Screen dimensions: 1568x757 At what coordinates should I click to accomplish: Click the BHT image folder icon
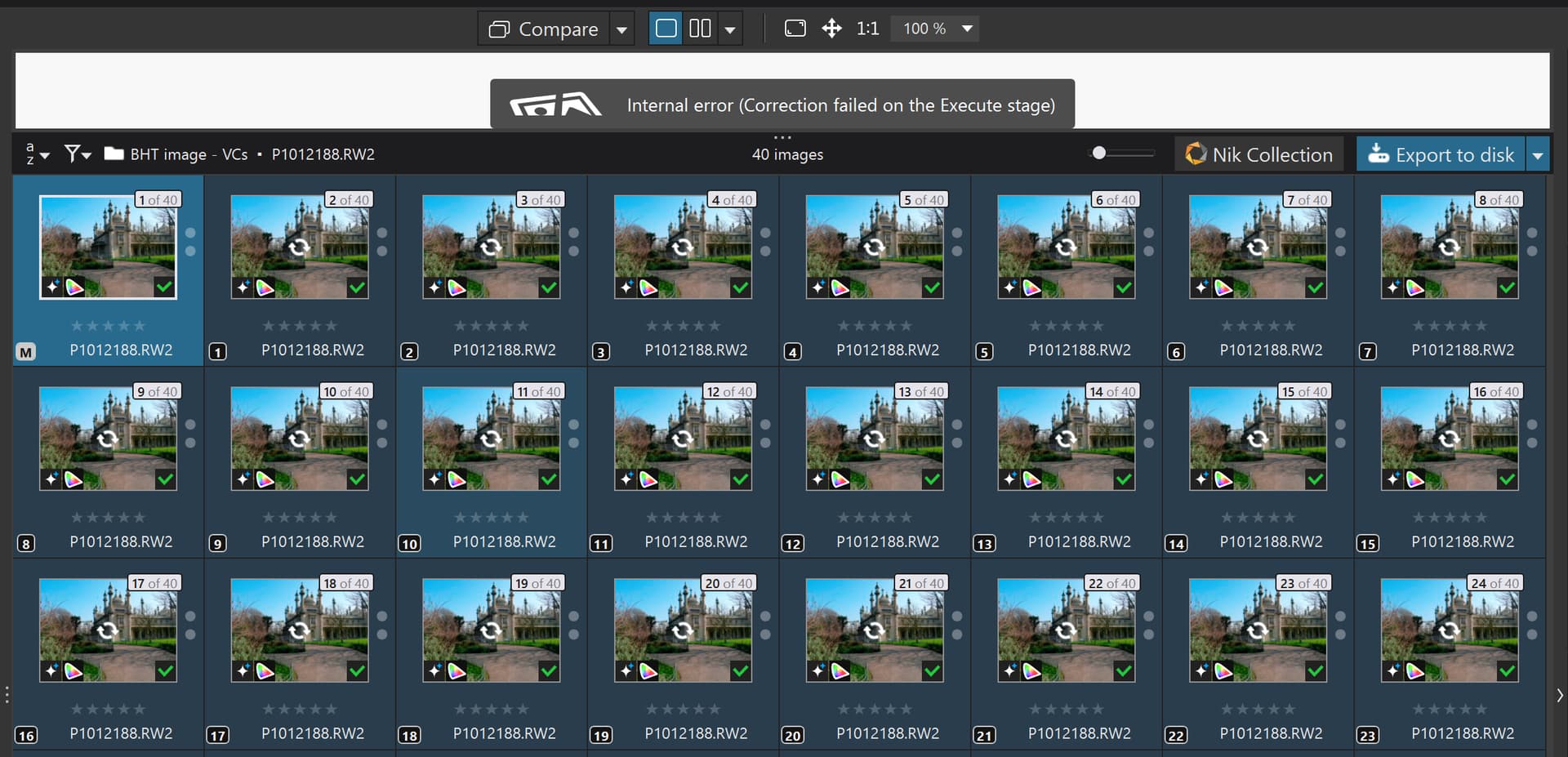coord(114,154)
